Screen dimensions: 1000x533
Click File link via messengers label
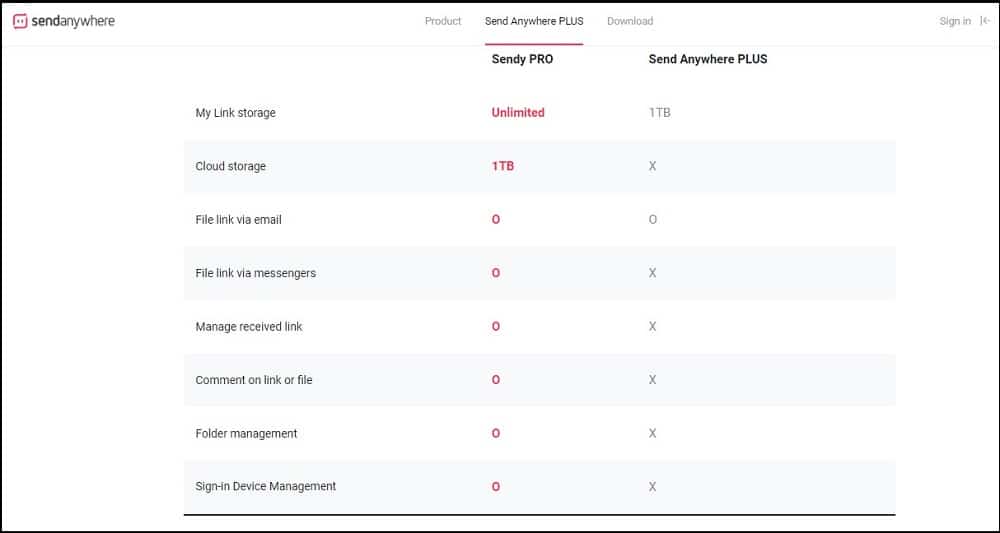point(256,273)
